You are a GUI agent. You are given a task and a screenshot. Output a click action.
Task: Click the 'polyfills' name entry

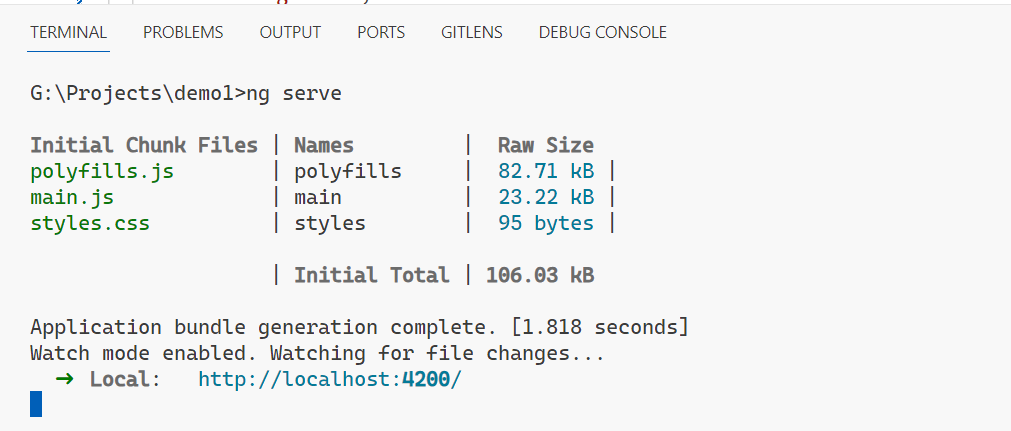click(x=348, y=172)
